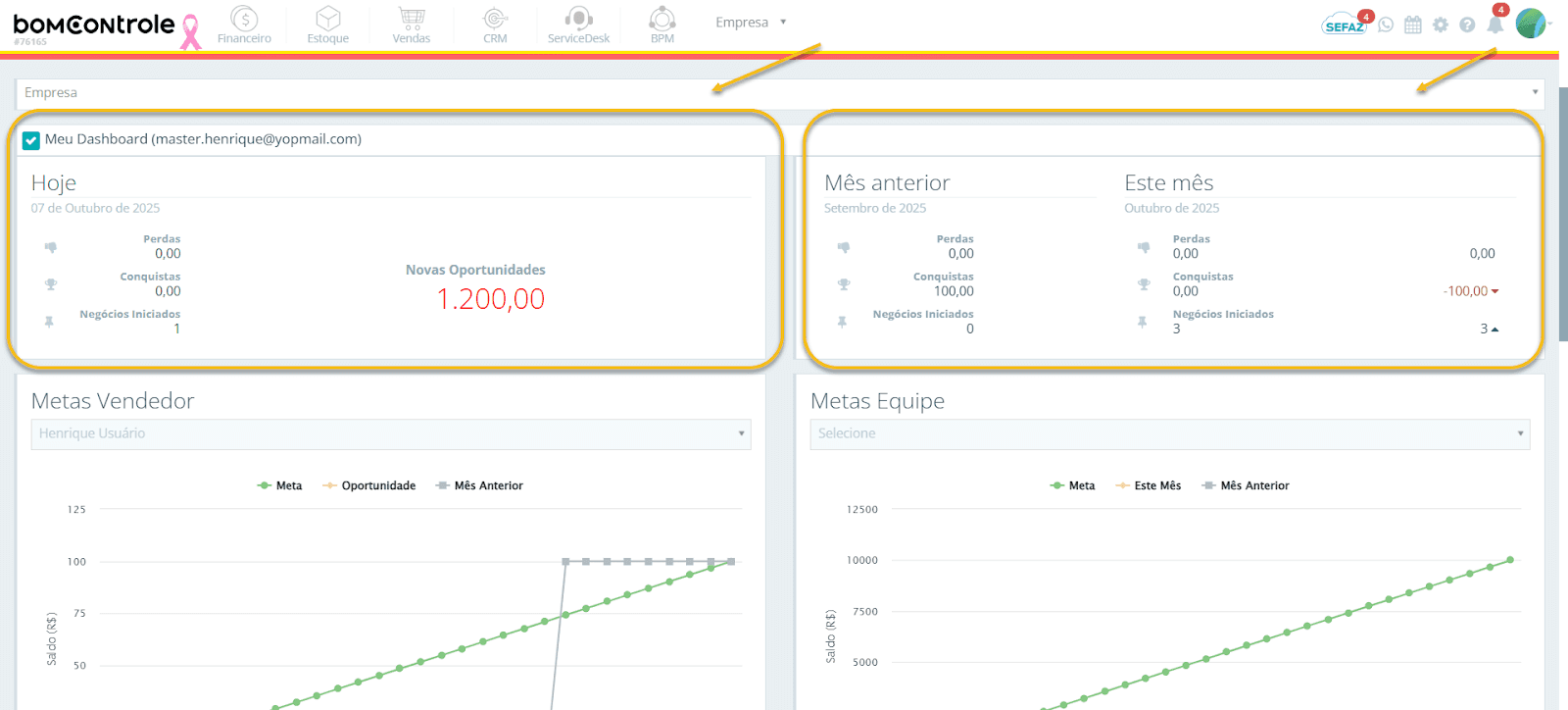Screen dimensions: 1568x710
Task: Toggle Mês Anterior legend in Metas Equipe
Action: pos(1246,485)
